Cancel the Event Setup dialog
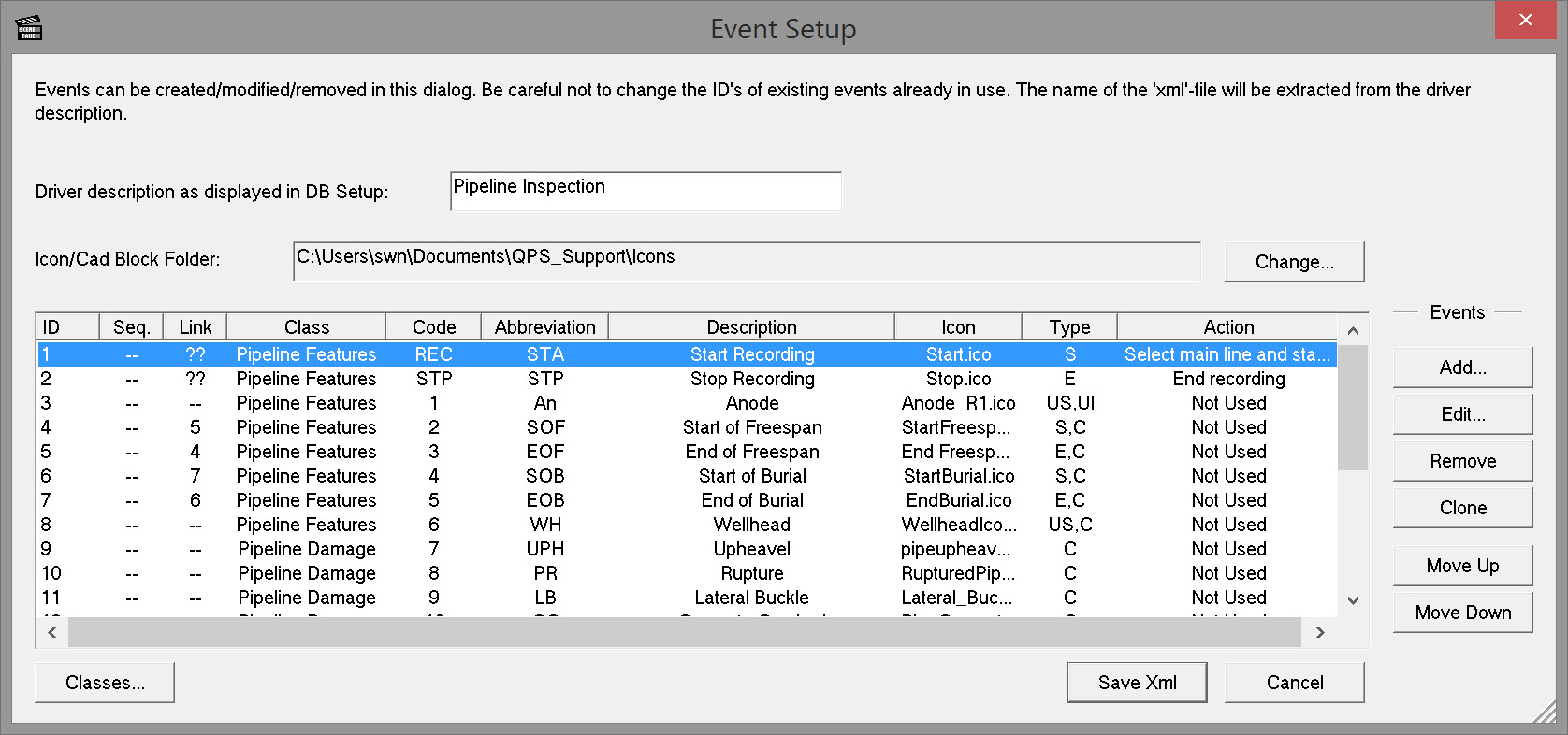Image resolution: width=1568 pixels, height=735 pixels. pyautogui.click(x=1294, y=683)
